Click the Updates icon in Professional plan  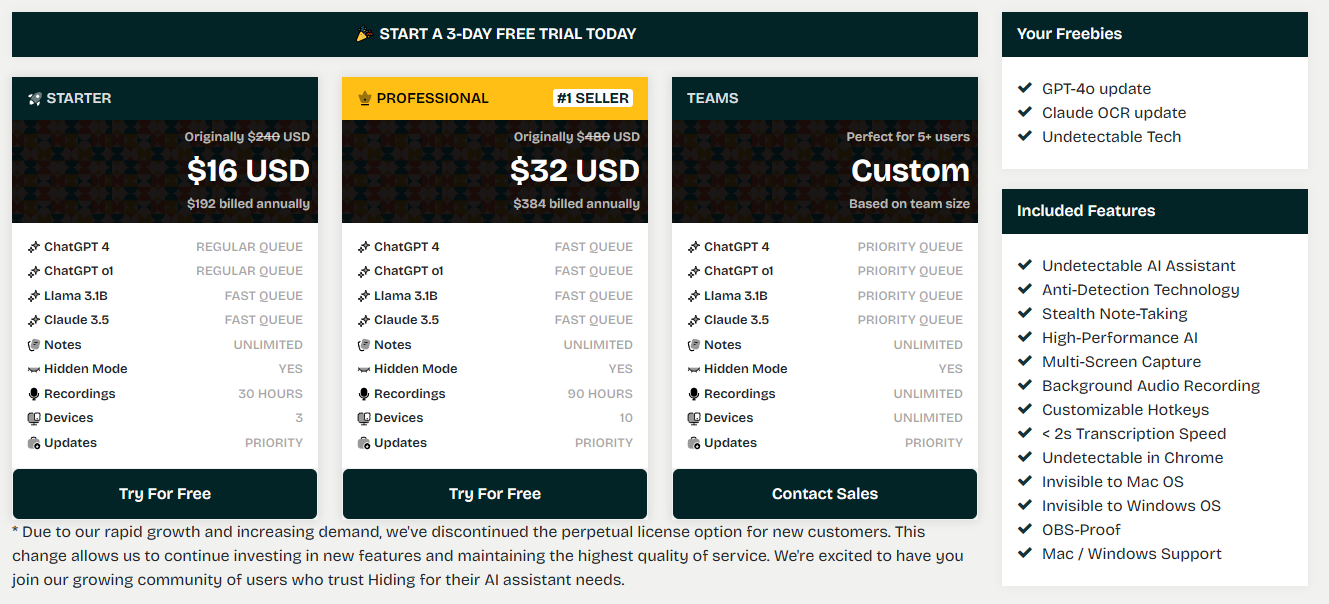[364, 443]
